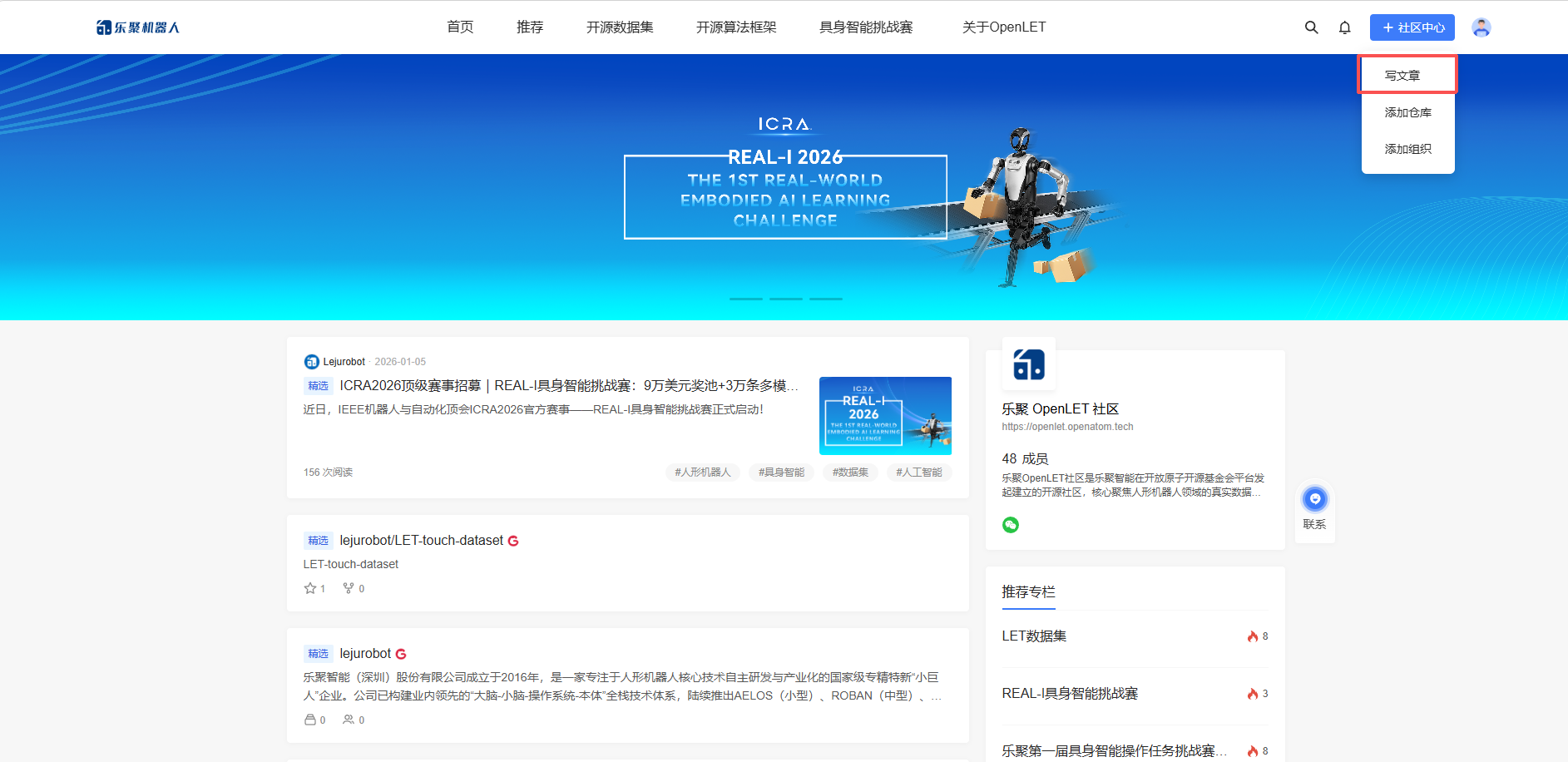This screenshot has height=762, width=1568.
Task: Open LET数据集 recommended column
Action: pos(1034,636)
